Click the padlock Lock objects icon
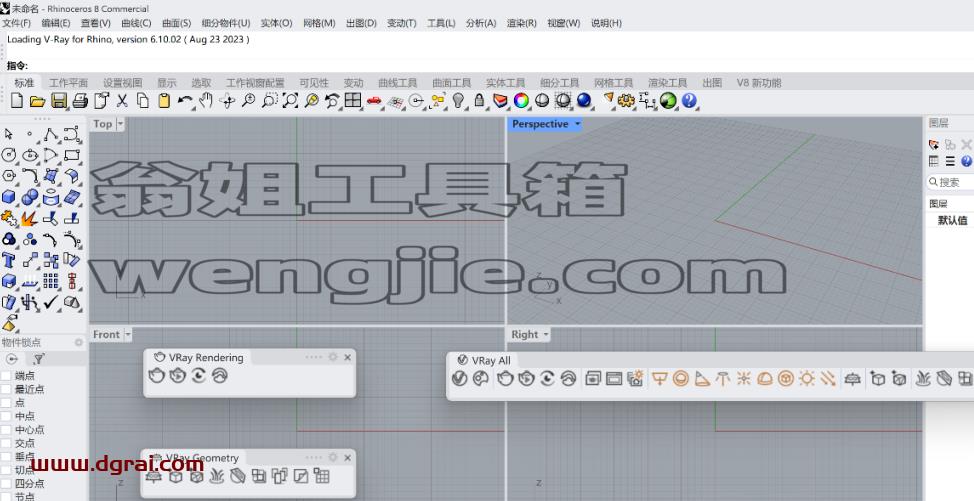974x501 pixels. click(479, 101)
